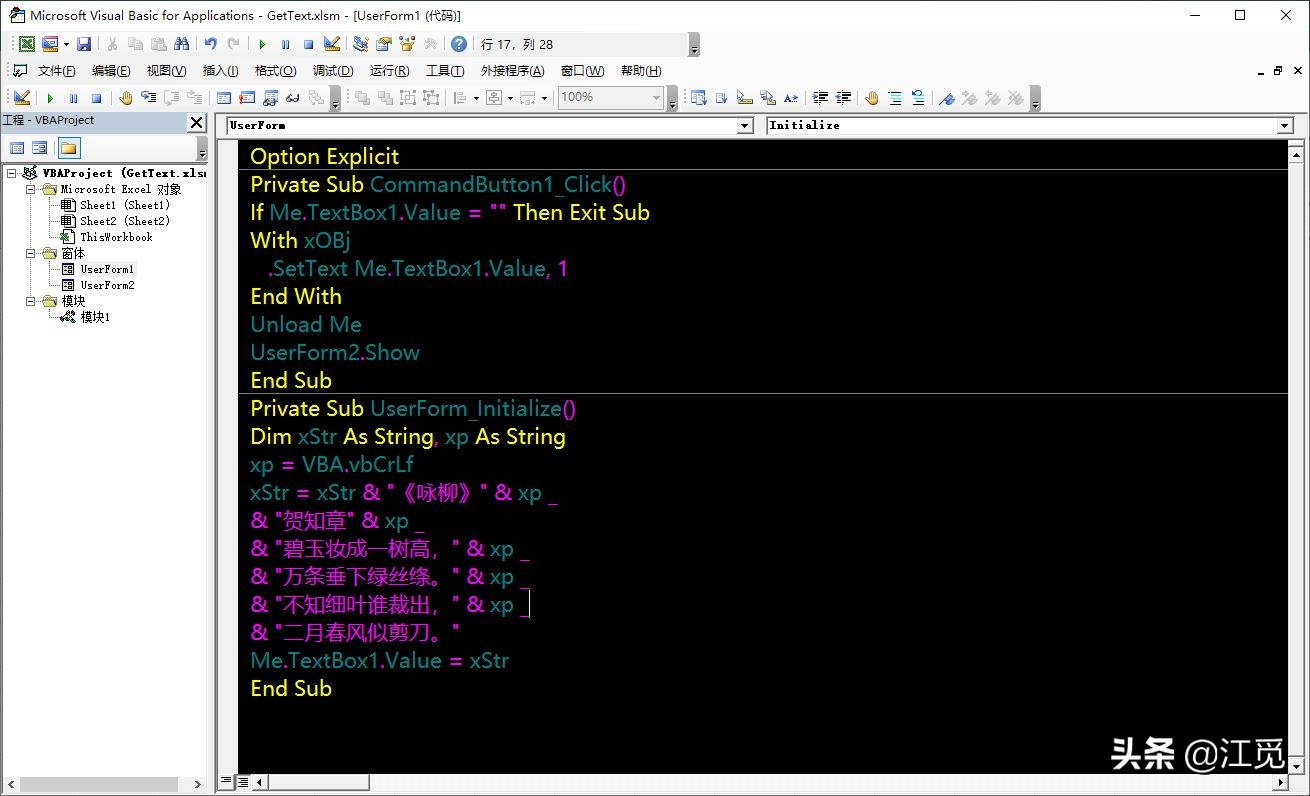This screenshot has width=1310, height=796.
Task: Click the Break pause icon in standard toolbar
Action: [285, 44]
